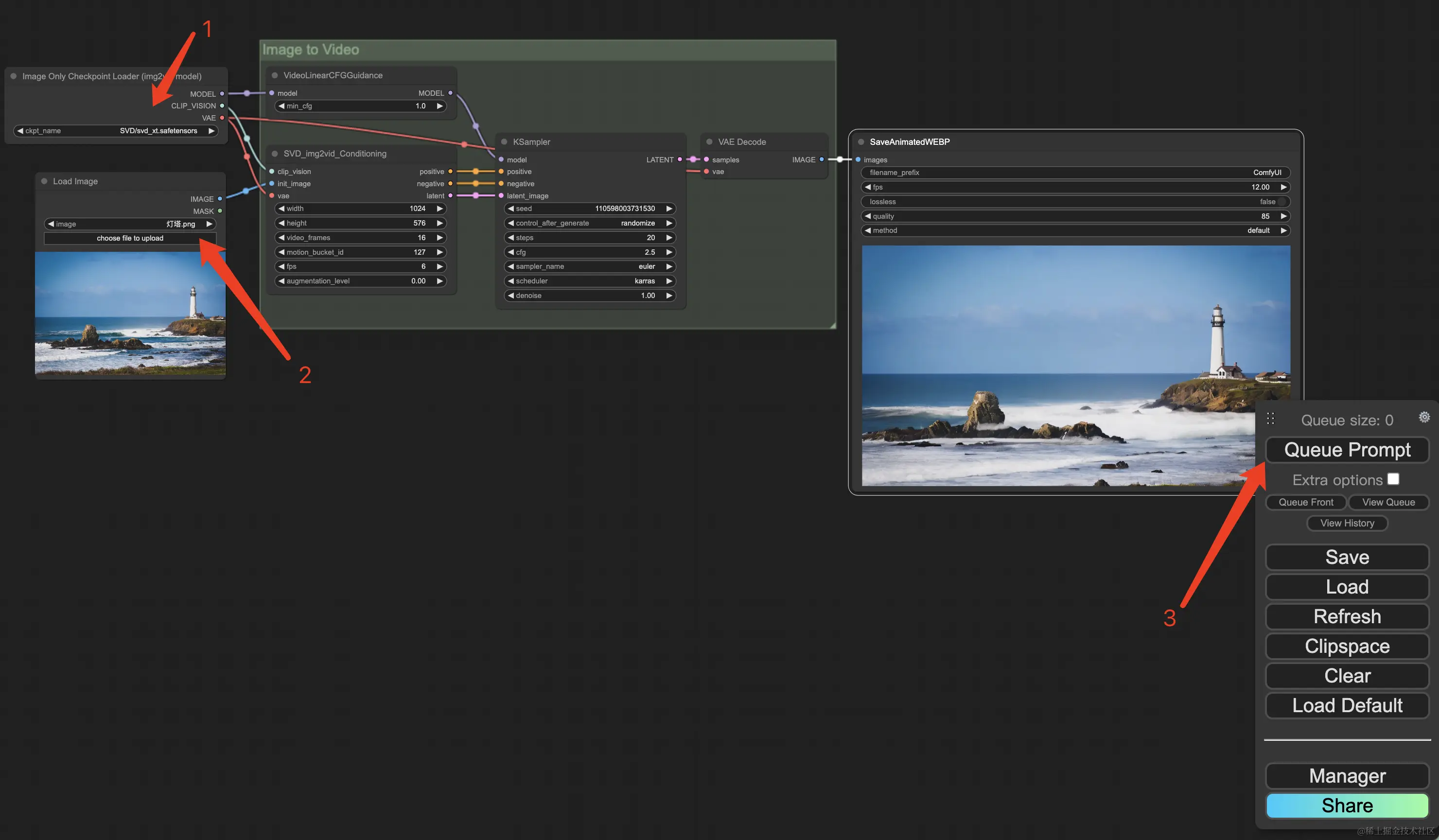This screenshot has width=1439, height=840.
Task: Collapse the KSampler node via its title dot
Action: (504, 141)
